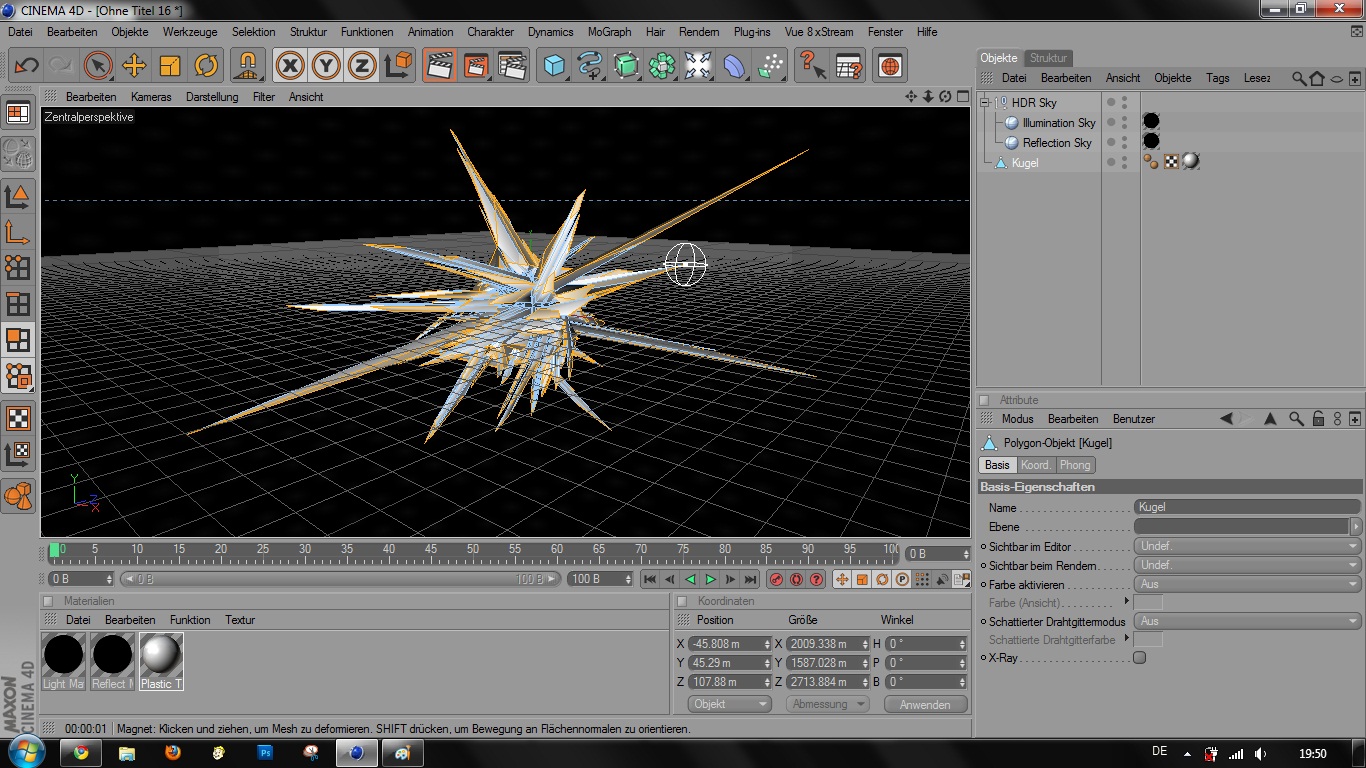
Task: Select the Kugel object in tree
Action: (x=1025, y=162)
